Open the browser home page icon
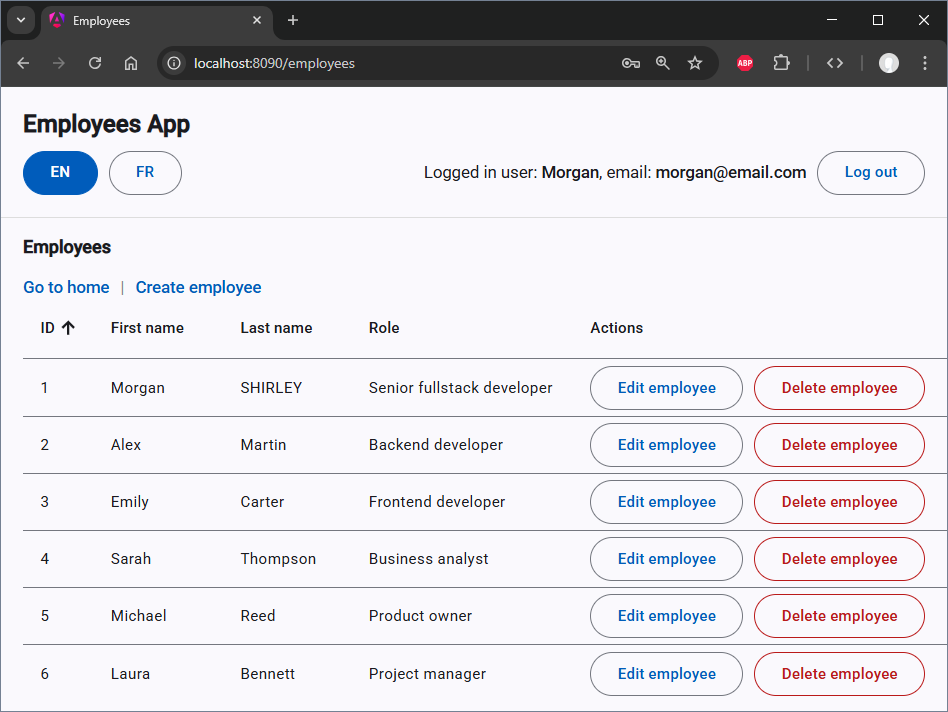The height and width of the screenshot is (712, 948). tap(130, 62)
